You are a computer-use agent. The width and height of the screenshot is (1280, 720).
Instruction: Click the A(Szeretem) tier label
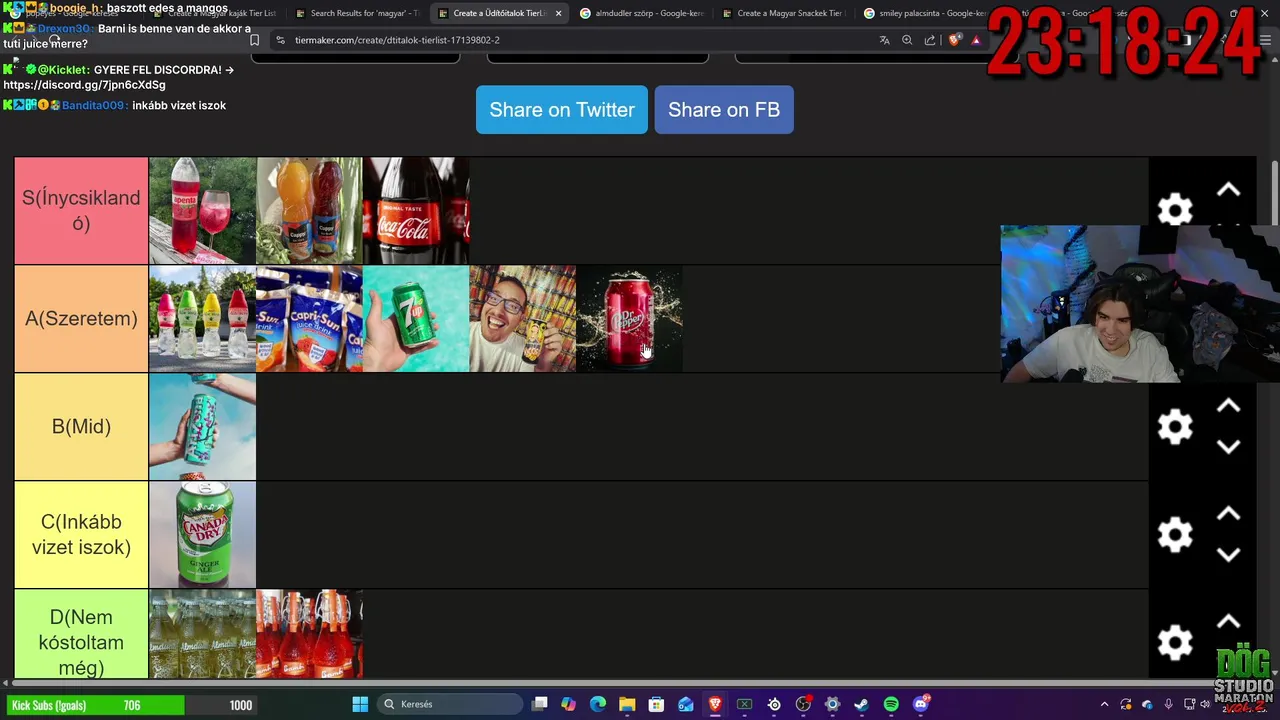click(x=81, y=318)
